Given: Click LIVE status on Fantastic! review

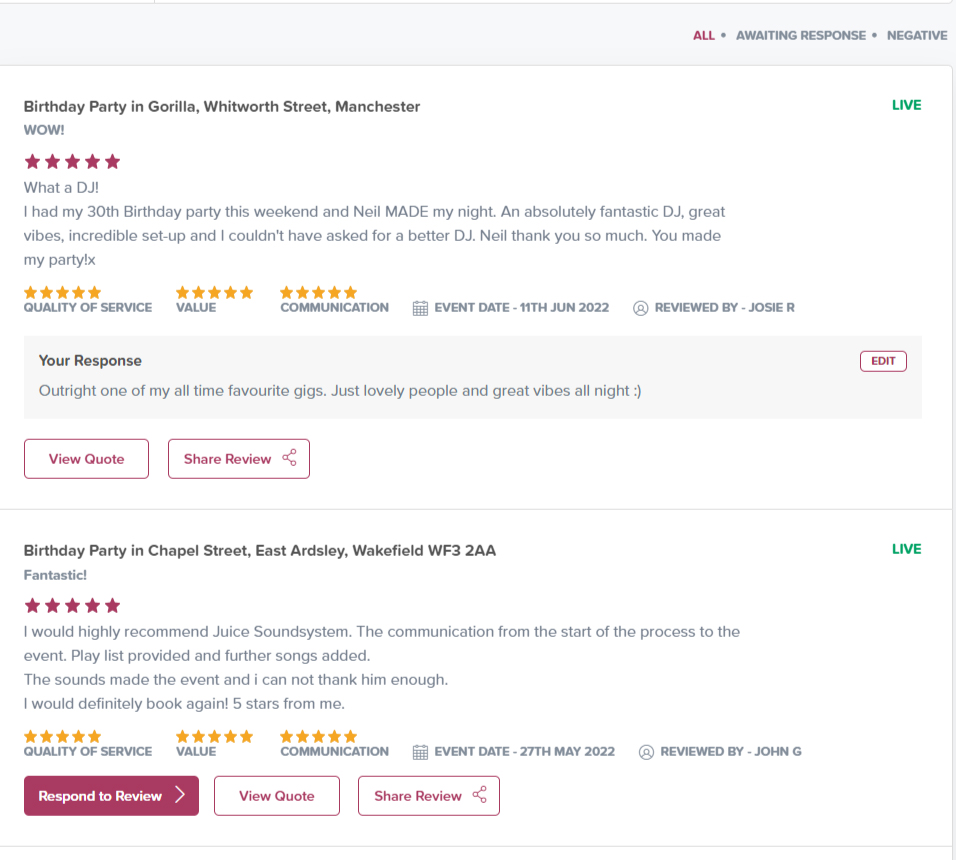Looking at the screenshot, I should 906,549.
